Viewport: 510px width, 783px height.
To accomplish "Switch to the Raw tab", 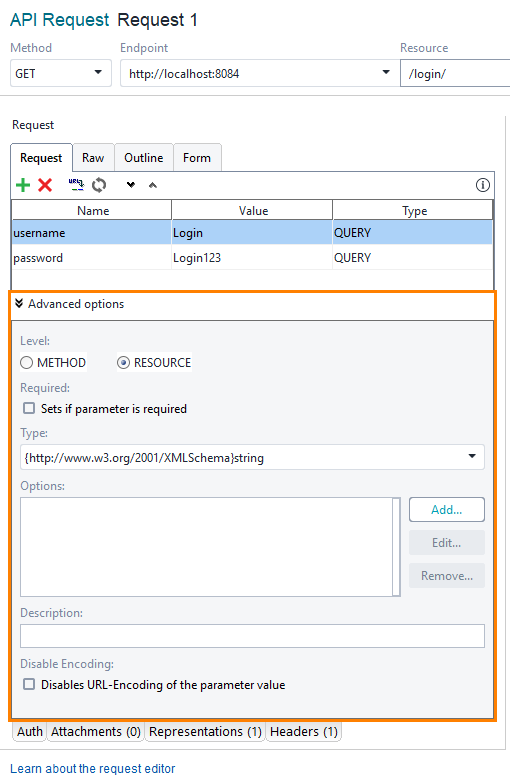I will tap(93, 158).
